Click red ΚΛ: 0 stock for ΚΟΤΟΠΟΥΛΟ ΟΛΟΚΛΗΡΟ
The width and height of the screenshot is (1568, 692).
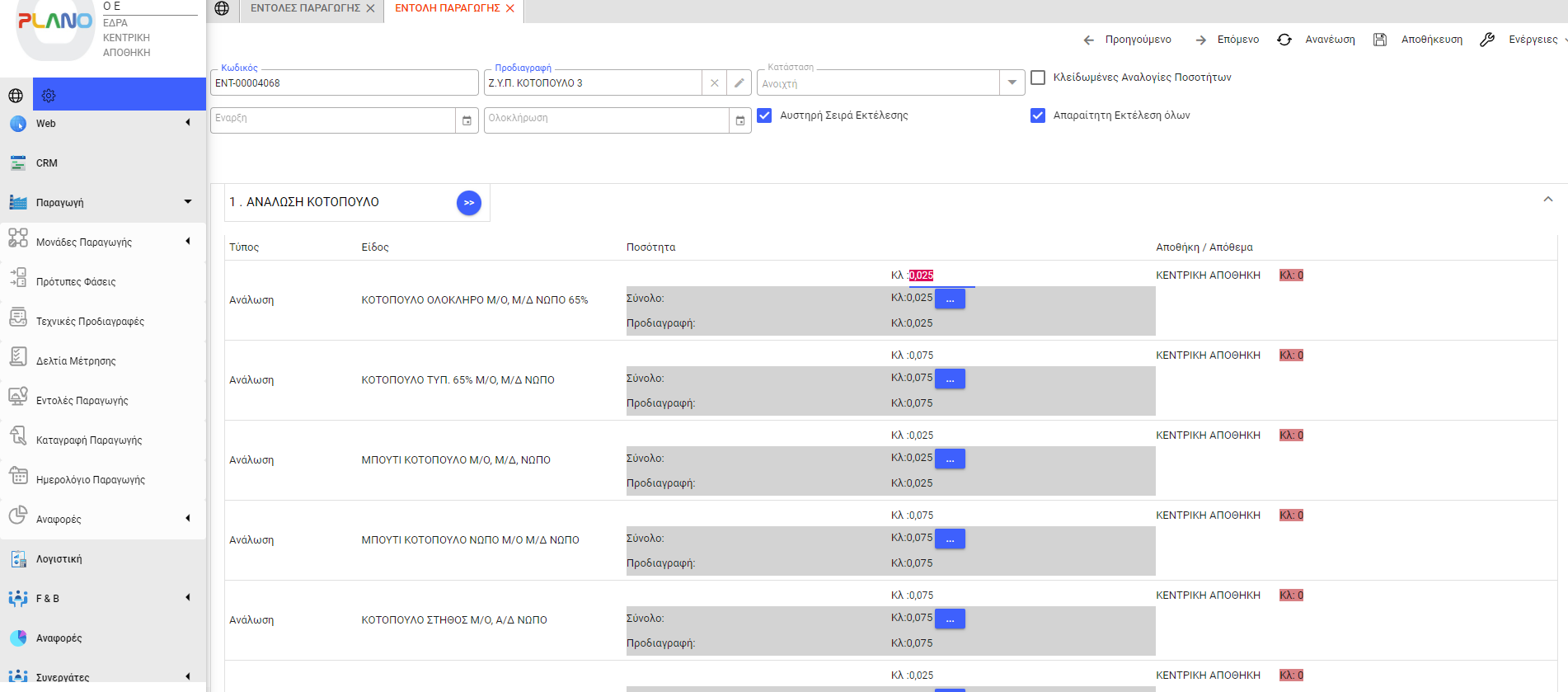(1291, 275)
